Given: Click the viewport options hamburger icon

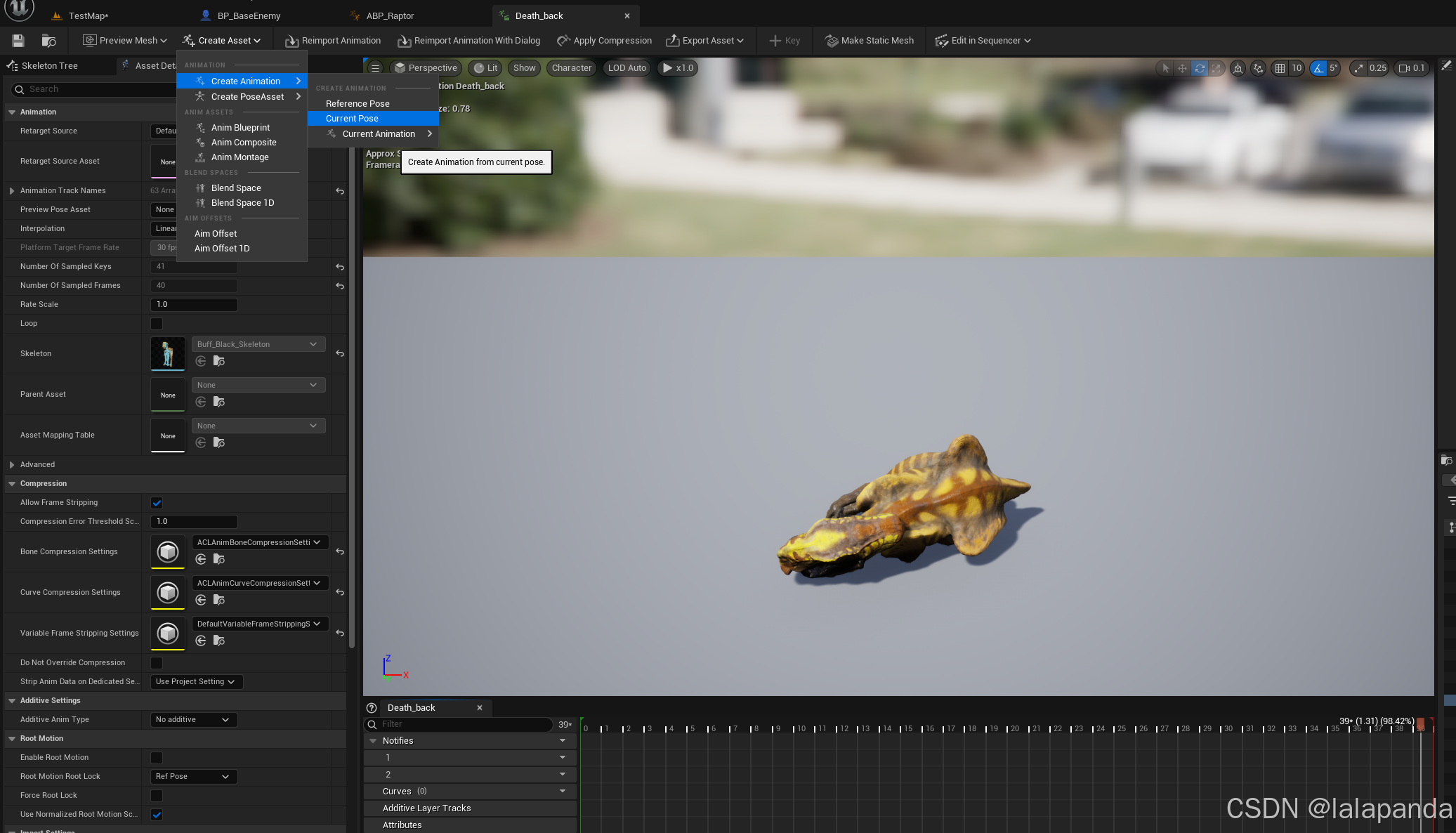Looking at the screenshot, I should pos(376,68).
